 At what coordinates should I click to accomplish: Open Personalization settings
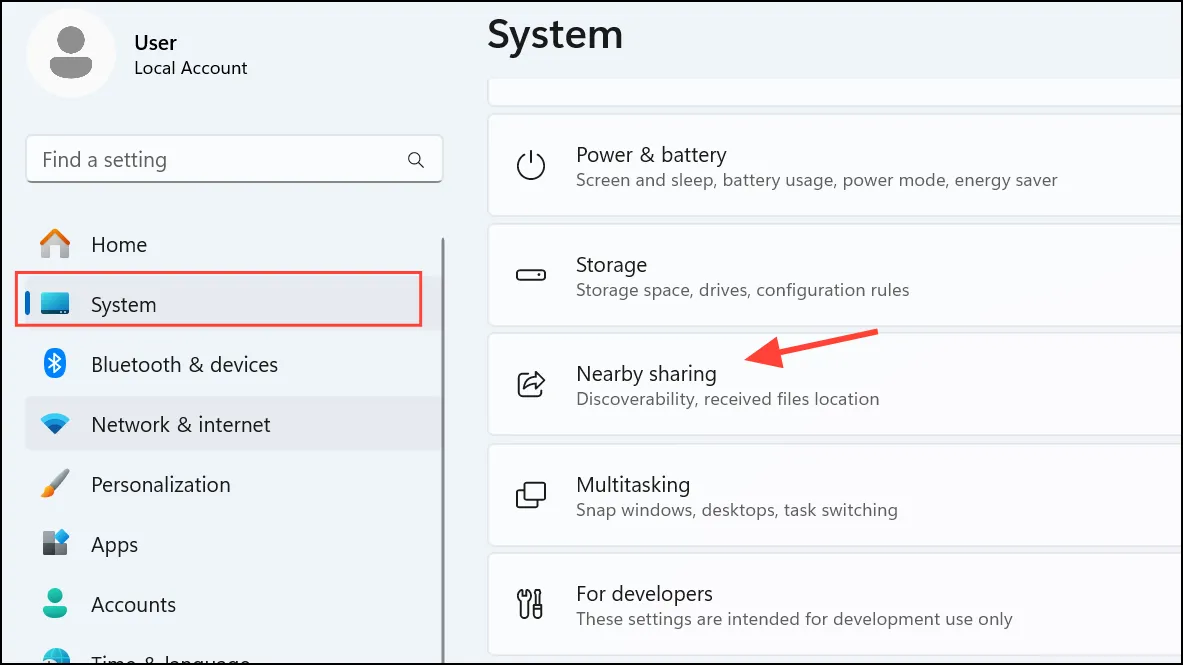234,484
